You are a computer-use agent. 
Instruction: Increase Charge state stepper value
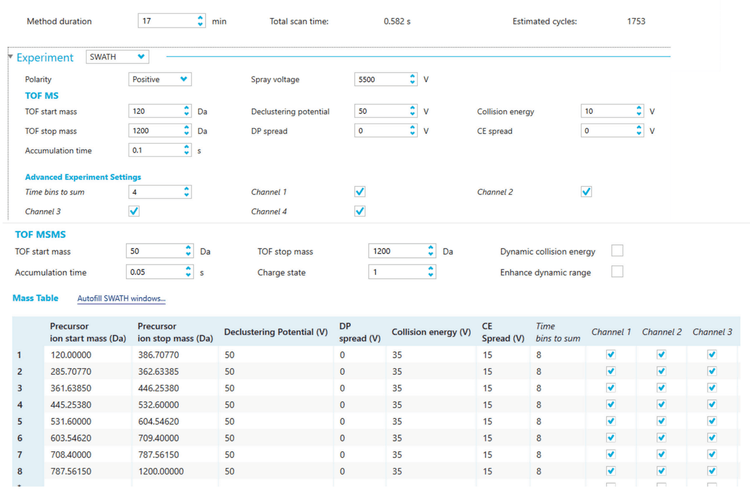[x=431, y=268]
